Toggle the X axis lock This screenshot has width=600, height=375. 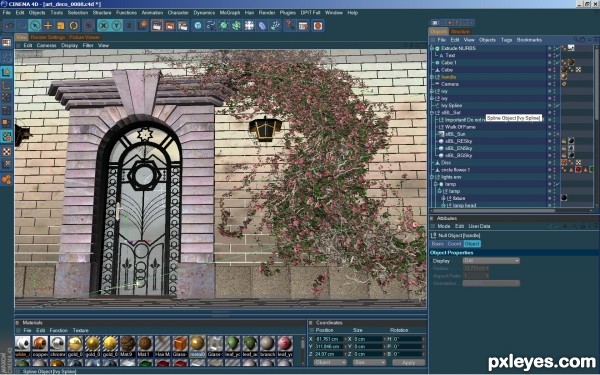(103, 26)
